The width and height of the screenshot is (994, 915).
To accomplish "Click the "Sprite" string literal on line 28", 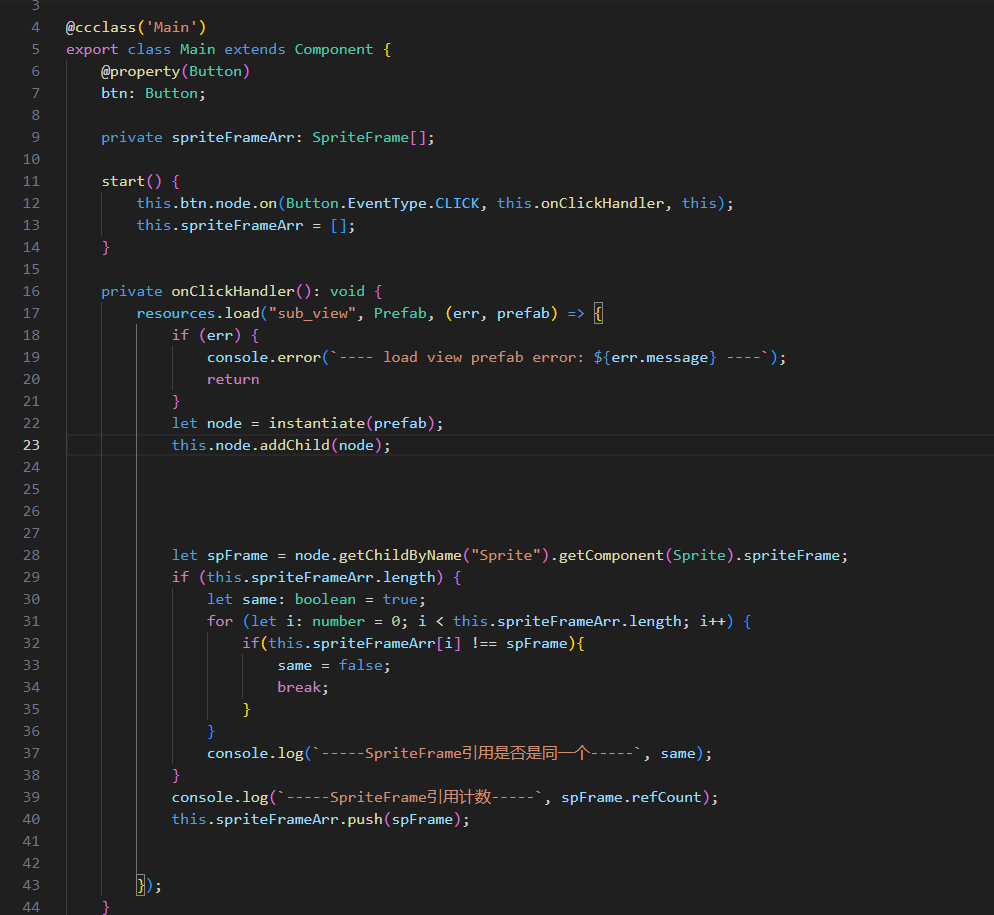I will click(505, 555).
